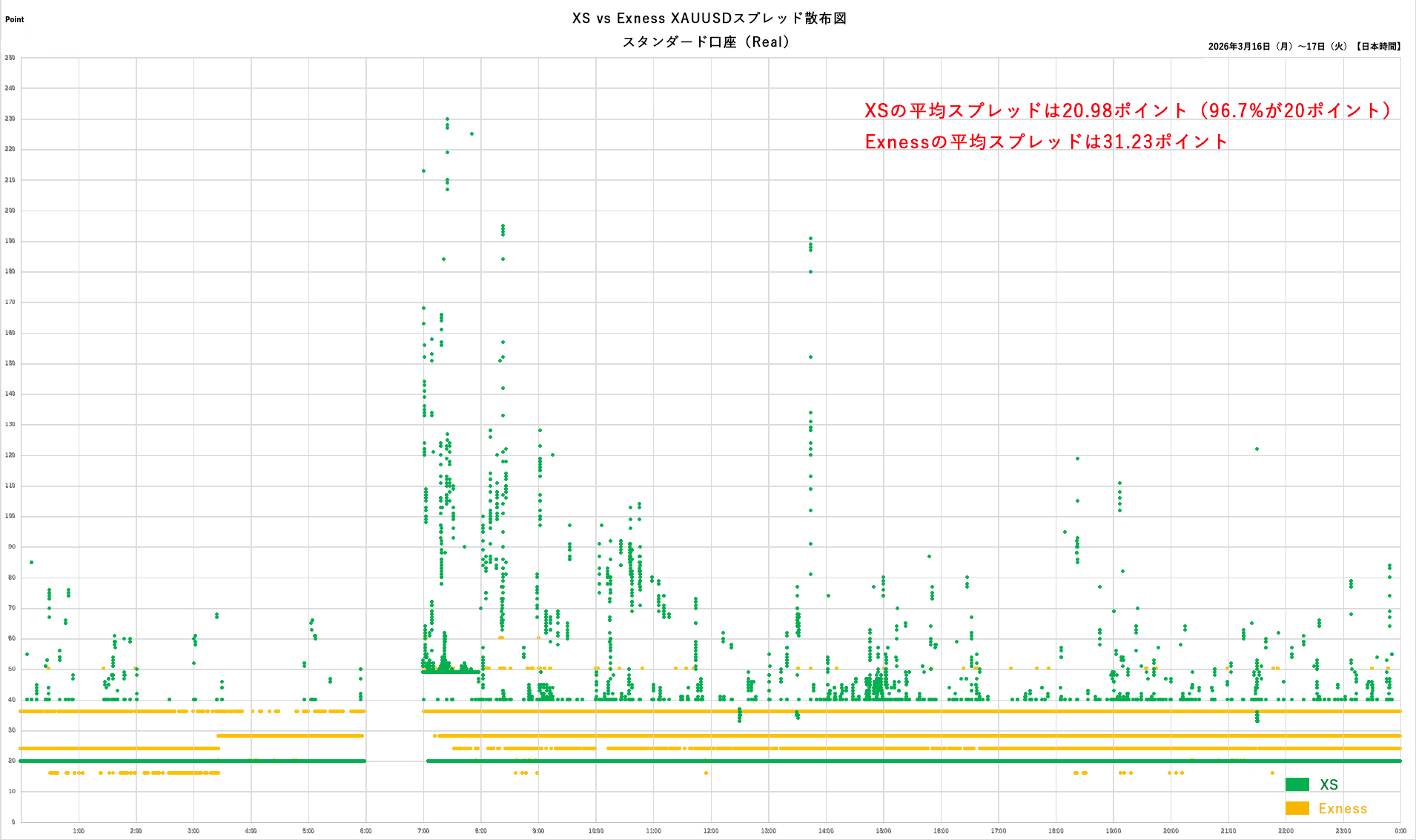Click the "8:00" time axis label

[481, 831]
